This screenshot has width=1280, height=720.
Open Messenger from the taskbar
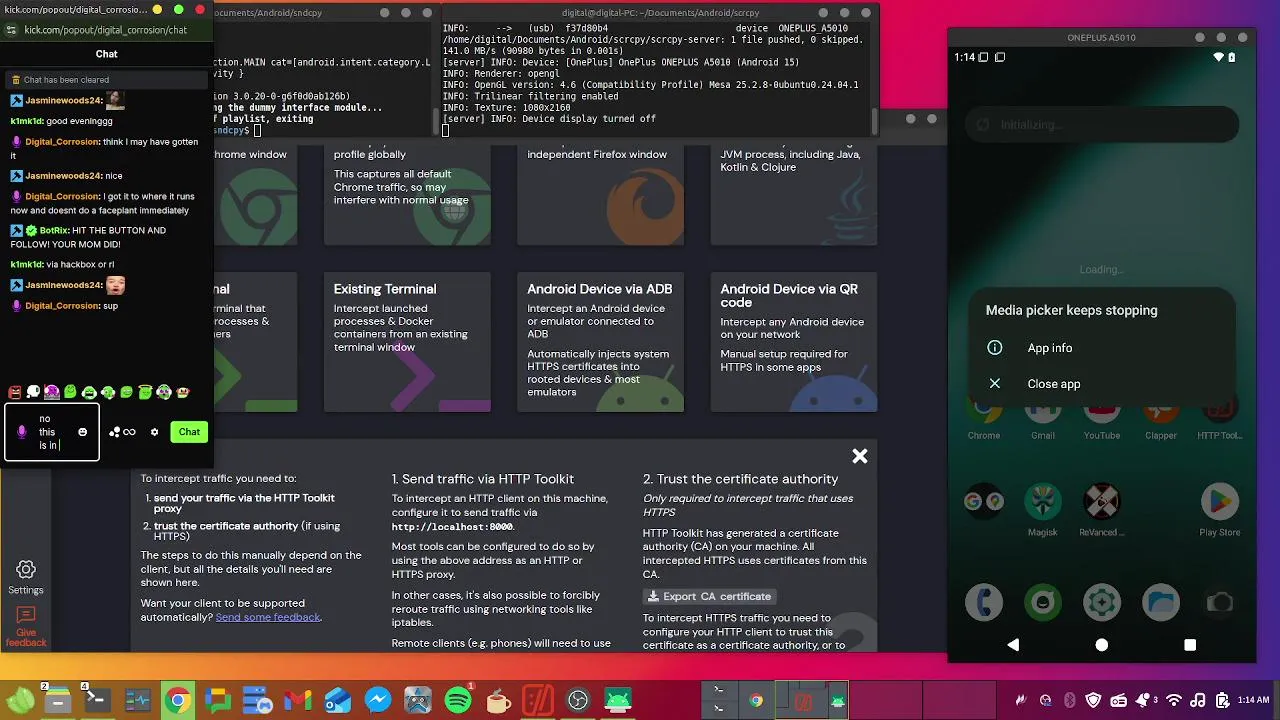378,700
